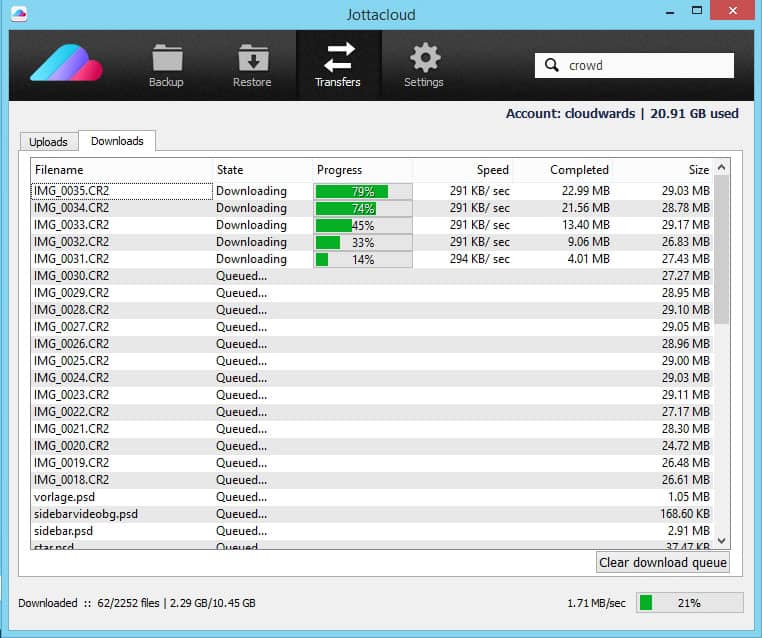Viewport: 762px width, 638px height.
Task: Click the Downloaded 62/2252 files status text
Action: pyautogui.click(x=137, y=603)
